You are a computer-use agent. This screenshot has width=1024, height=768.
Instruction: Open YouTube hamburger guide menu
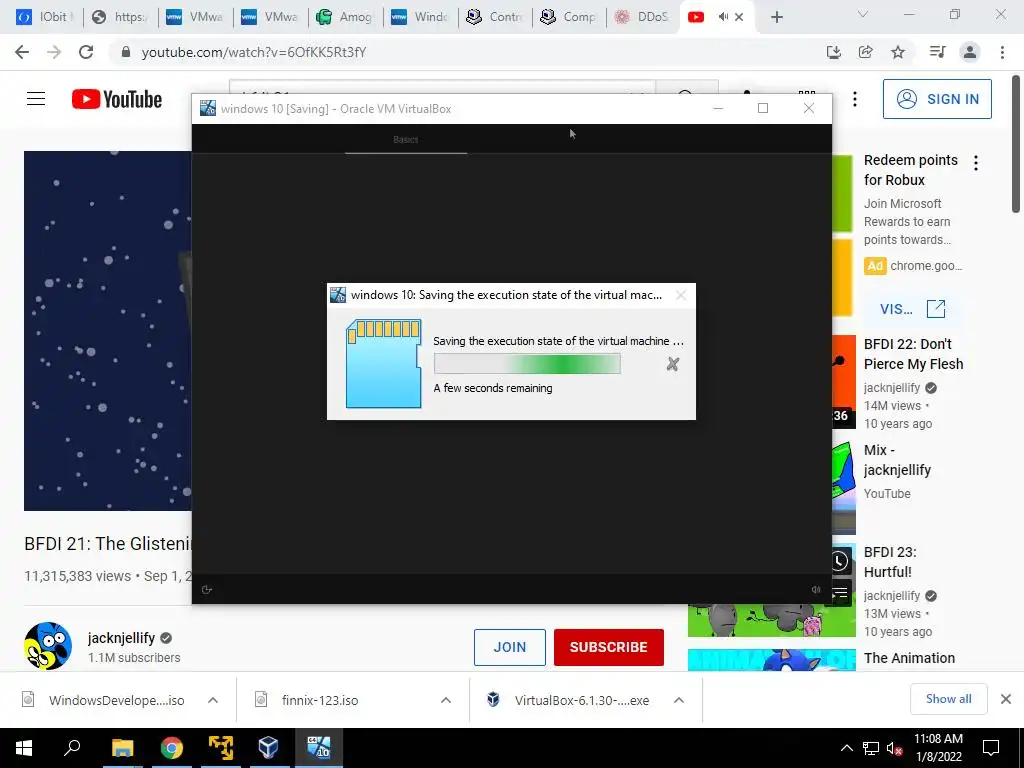36,99
